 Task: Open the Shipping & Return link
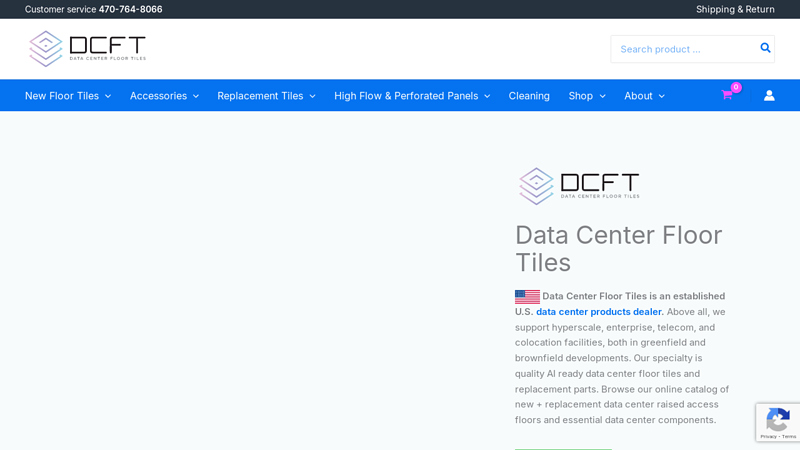coord(735,9)
